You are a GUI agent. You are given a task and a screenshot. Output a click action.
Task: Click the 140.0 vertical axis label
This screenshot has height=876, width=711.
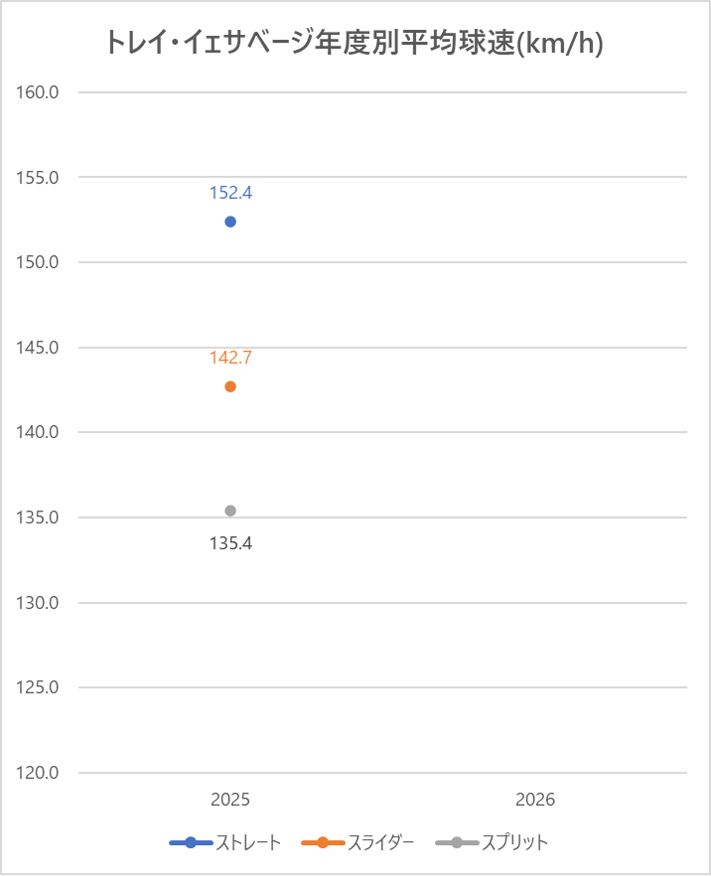(x=39, y=432)
